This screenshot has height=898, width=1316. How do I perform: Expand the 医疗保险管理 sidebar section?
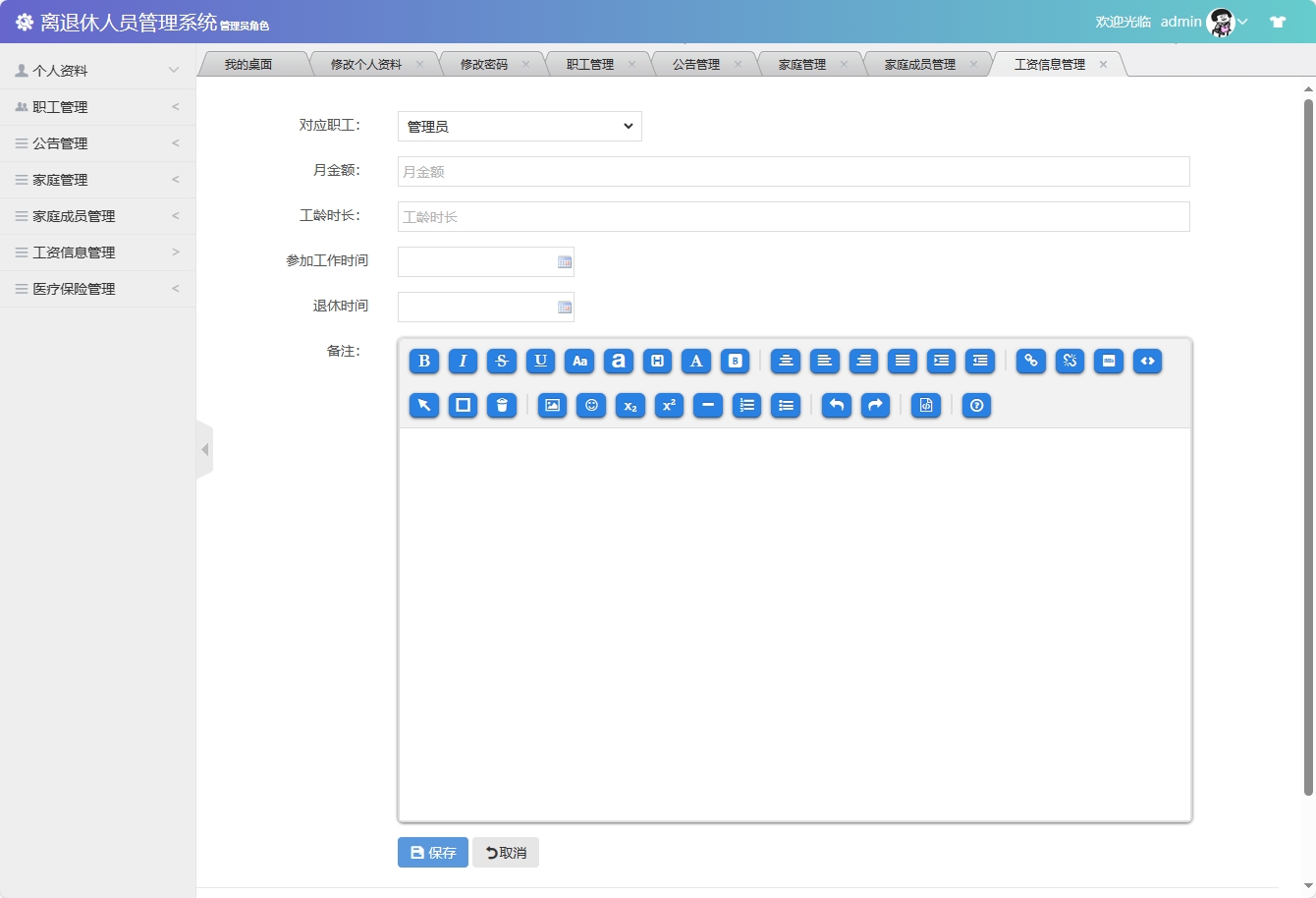[x=97, y=289]
